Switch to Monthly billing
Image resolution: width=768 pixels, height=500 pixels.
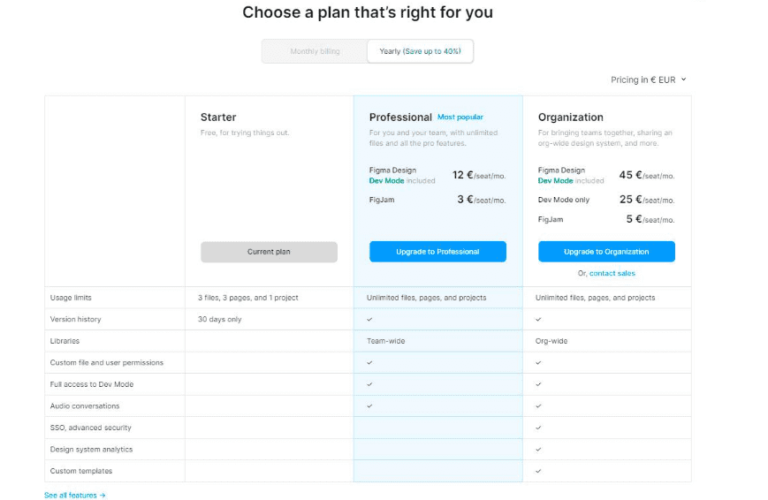(x=315, y=51)
